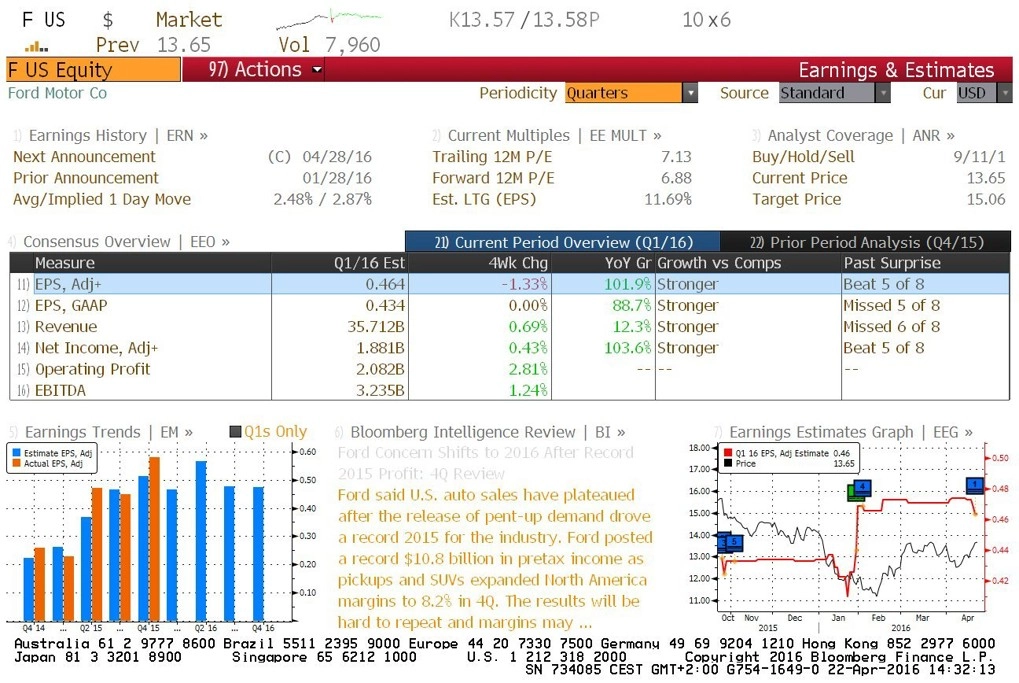Open Current Multiples EE MULT section
The image size is (1019, 683).
[547, 135]
